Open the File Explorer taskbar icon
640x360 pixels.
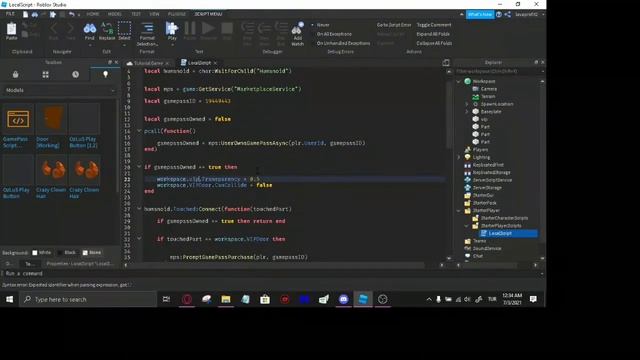click(x=226, y=299)
